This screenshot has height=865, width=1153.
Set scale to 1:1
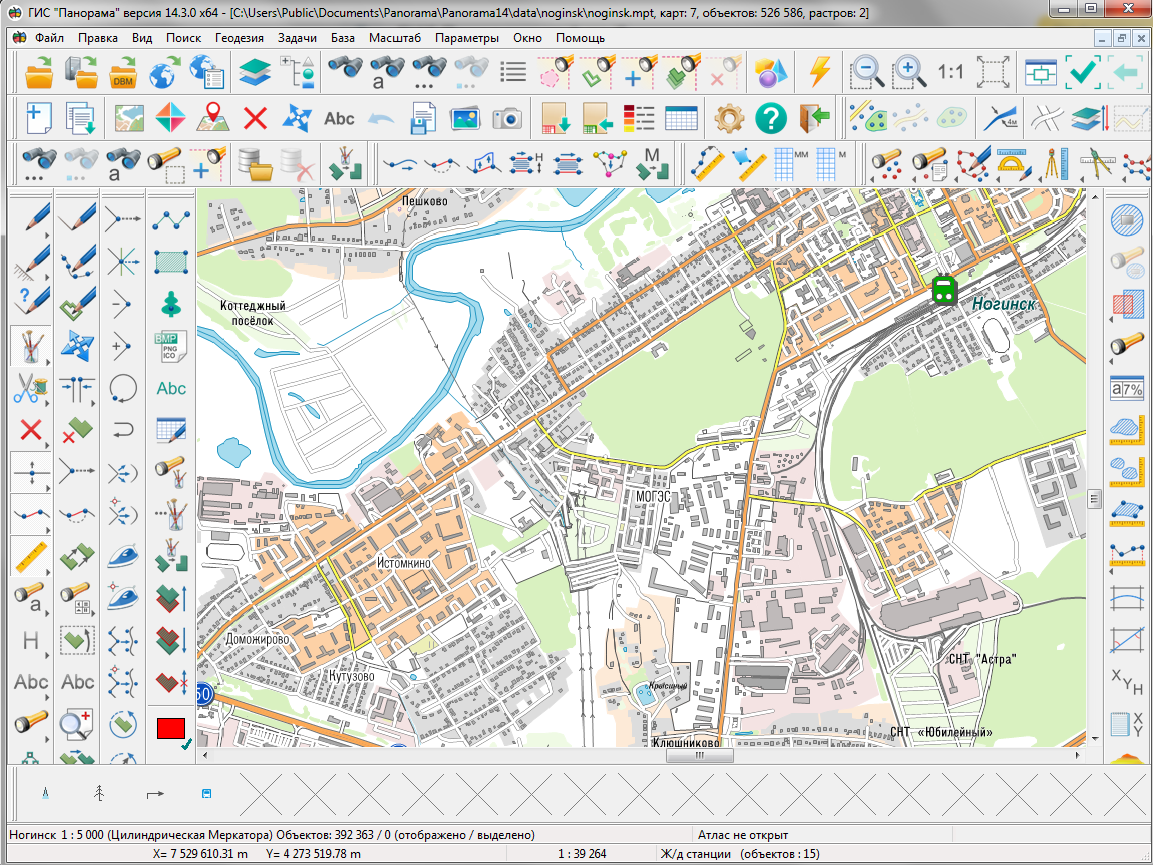(x=950, y=72)
